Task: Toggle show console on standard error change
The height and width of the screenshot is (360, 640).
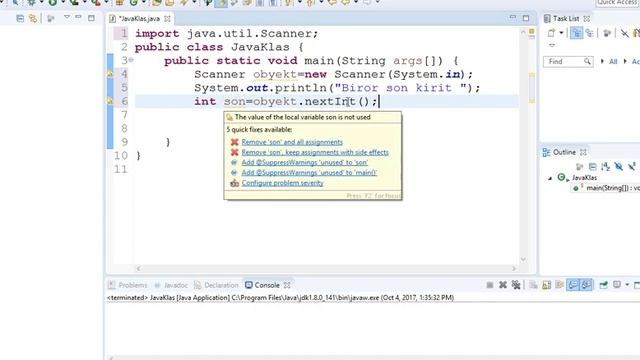Action: 586,285
